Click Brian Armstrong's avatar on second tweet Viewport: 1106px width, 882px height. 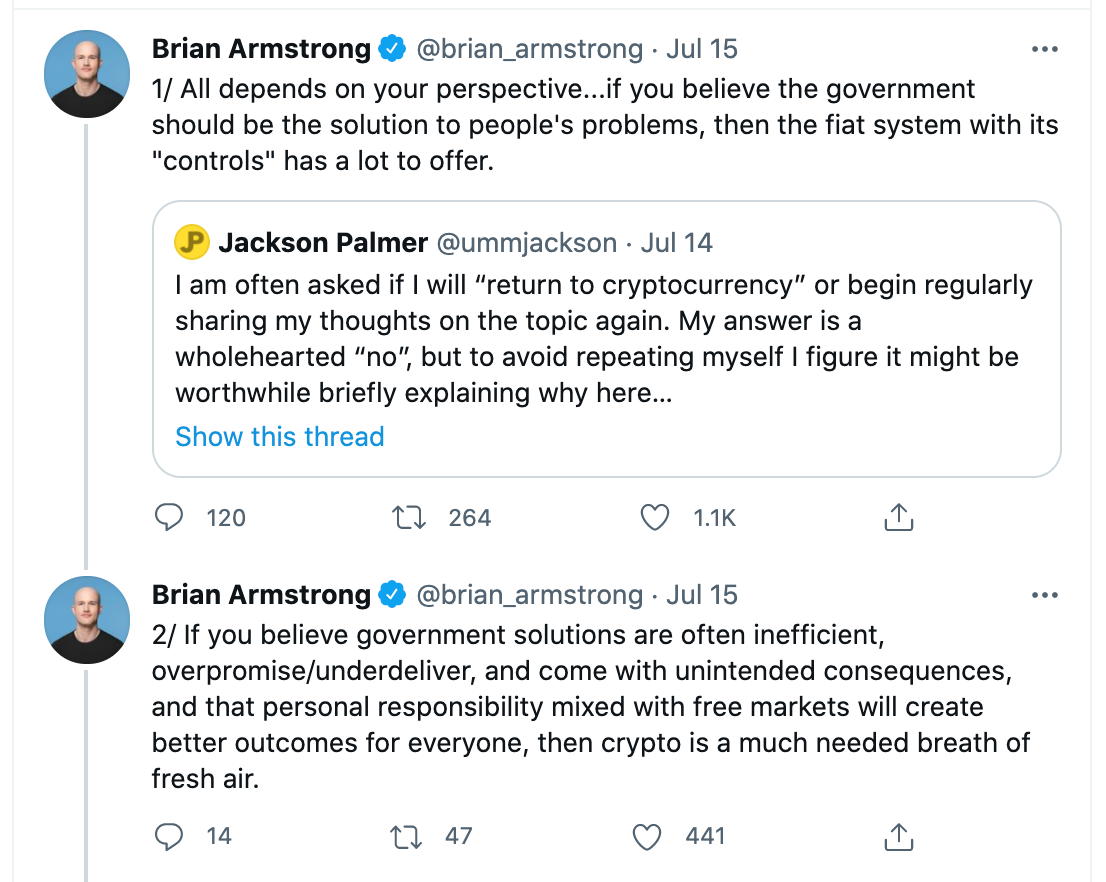[x=88, y=620]
